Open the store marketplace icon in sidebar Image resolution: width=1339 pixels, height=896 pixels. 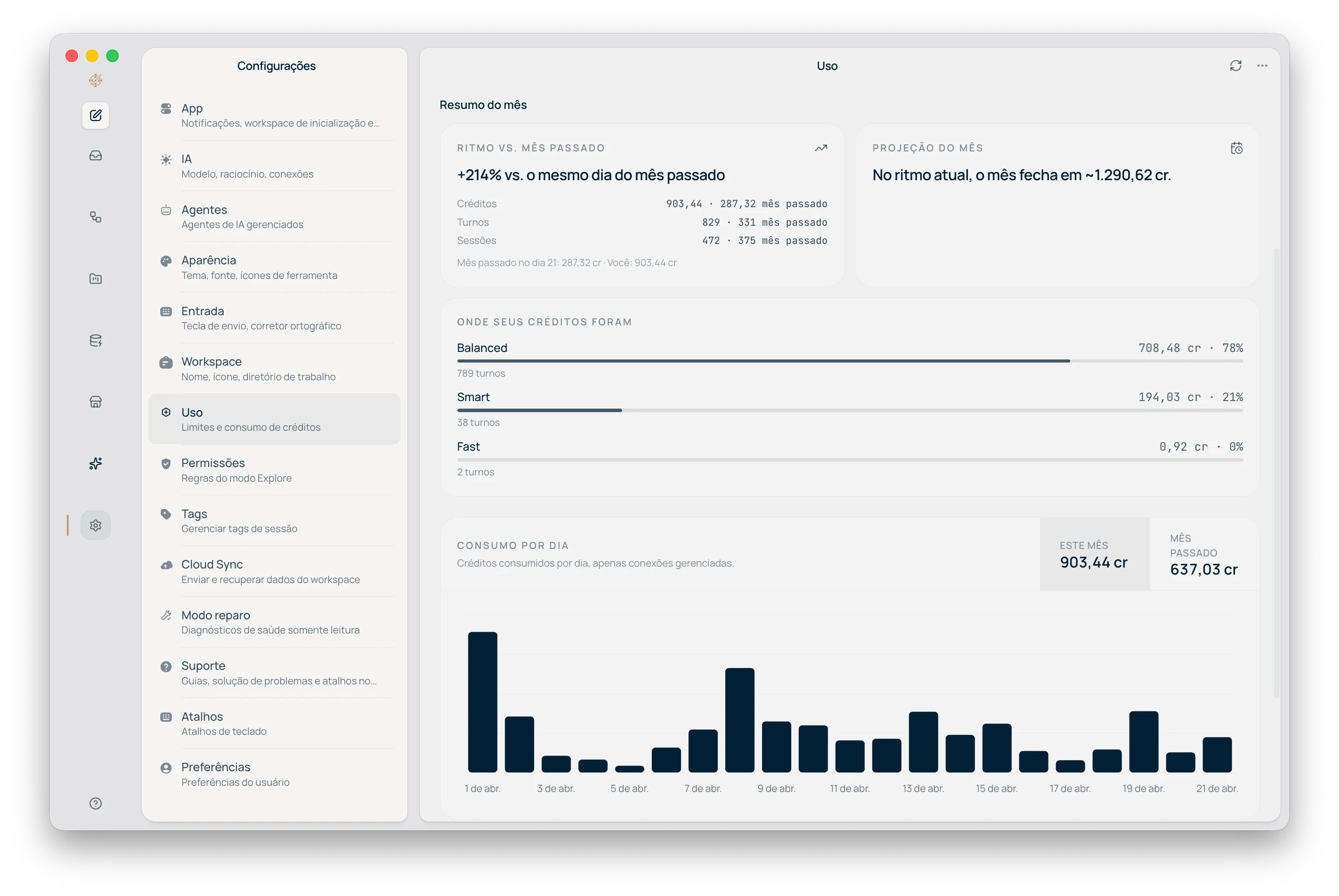[96, 402]
